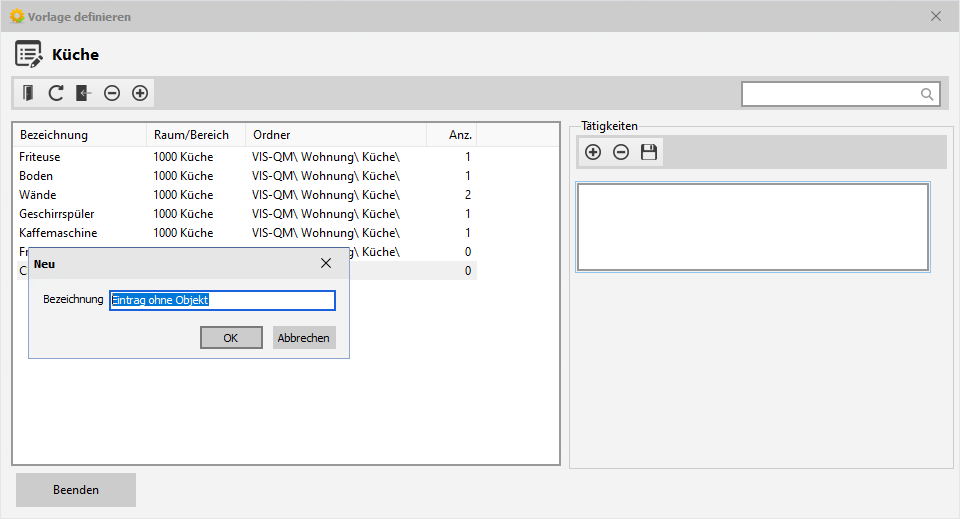Click the search magnifier icon
Image resolution: width=960 pixels, height=519 pixels.
click(927, 94)
